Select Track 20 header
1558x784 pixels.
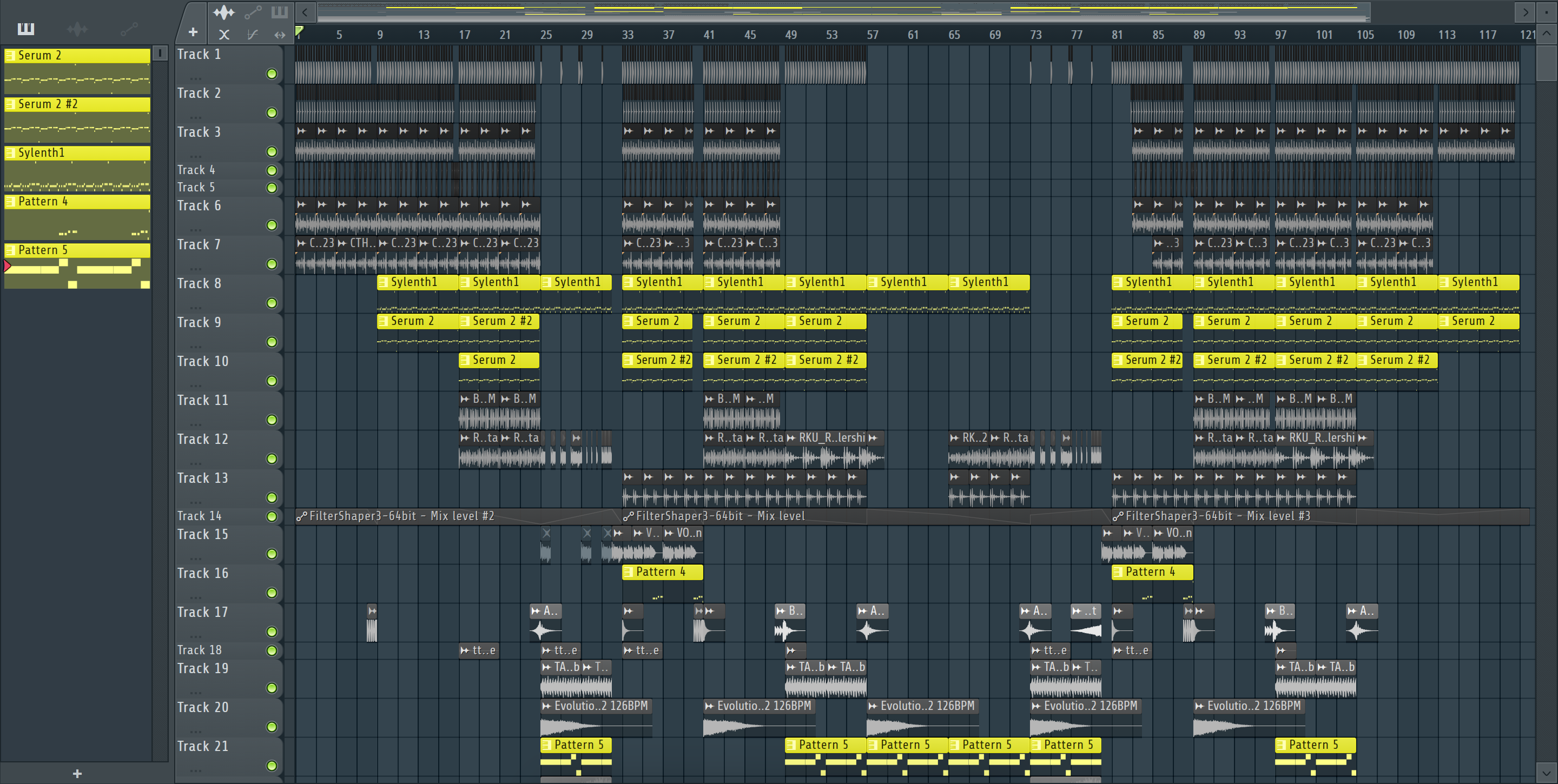pos(229,717)
